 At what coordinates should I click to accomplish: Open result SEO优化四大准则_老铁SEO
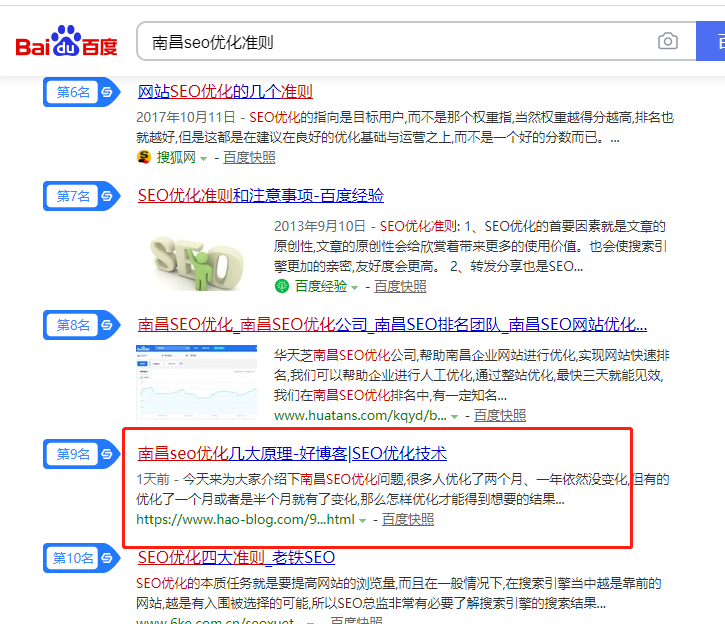[236, 557]
